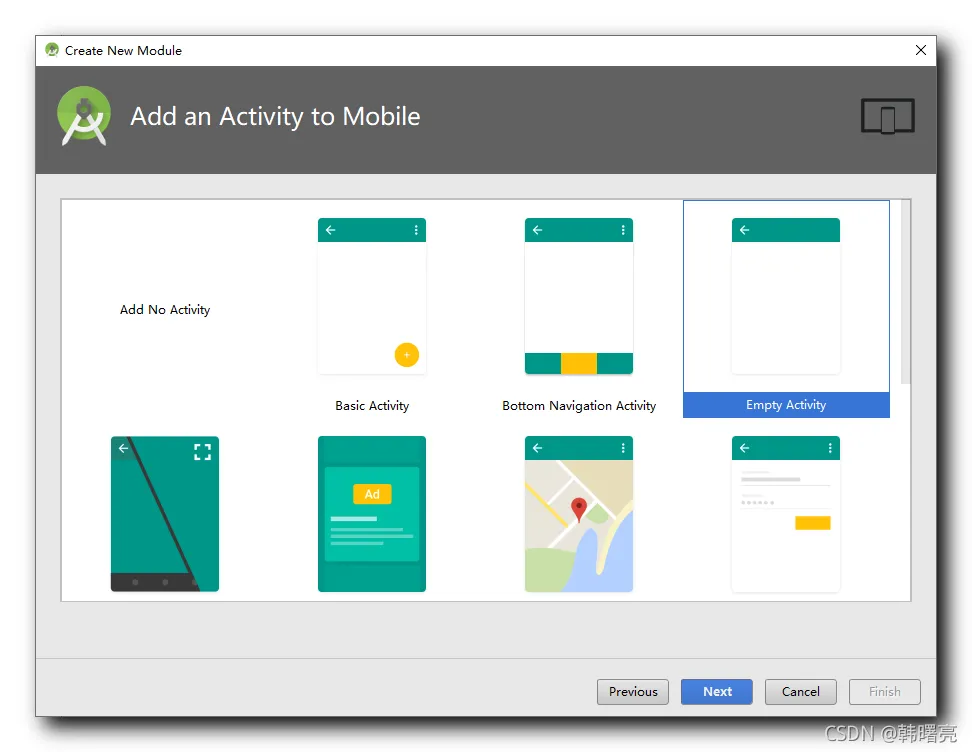
Task: Click the disabled Finish button
Action: coord(885,692)
